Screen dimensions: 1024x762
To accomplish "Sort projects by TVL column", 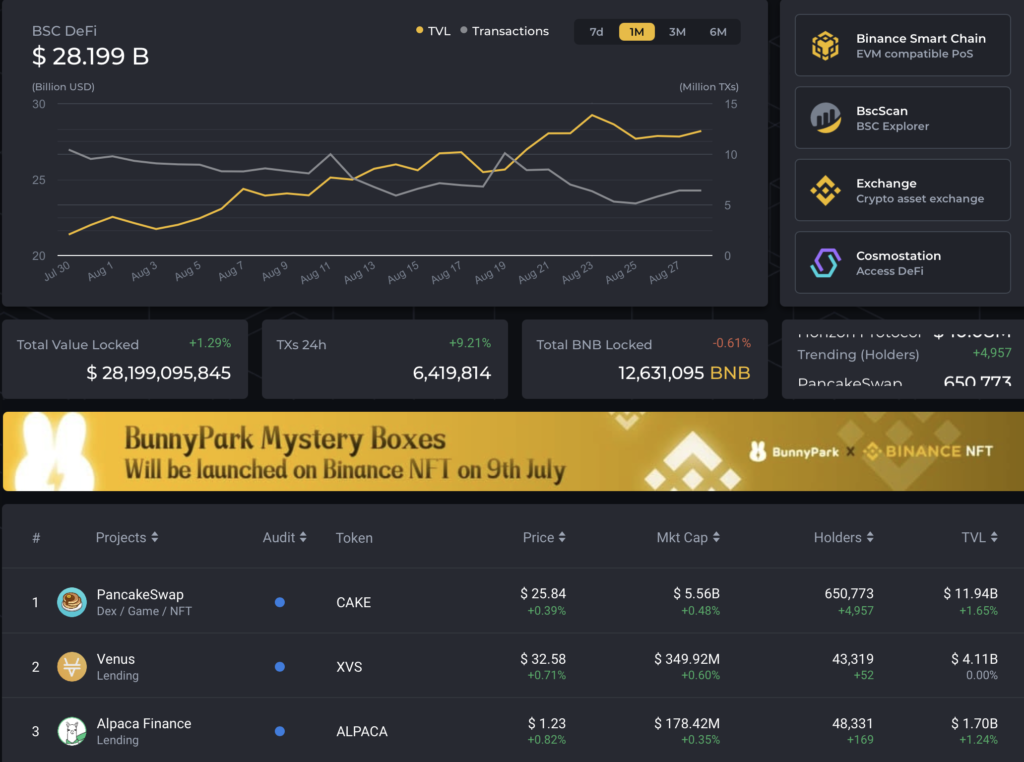I will coord(979,537).
